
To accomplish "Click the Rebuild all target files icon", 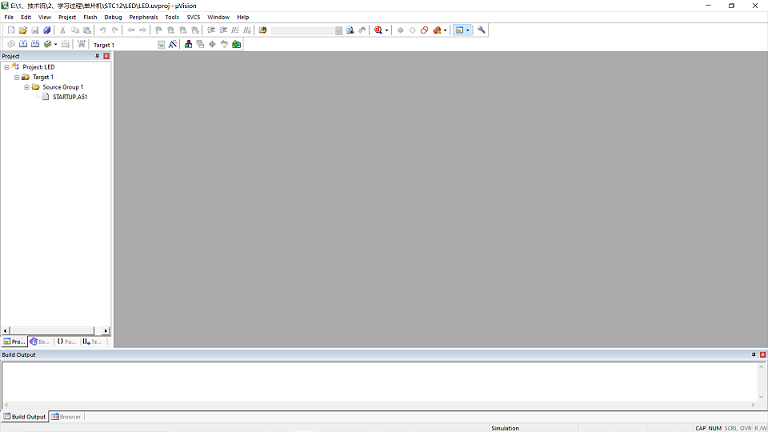I will 35,44.
